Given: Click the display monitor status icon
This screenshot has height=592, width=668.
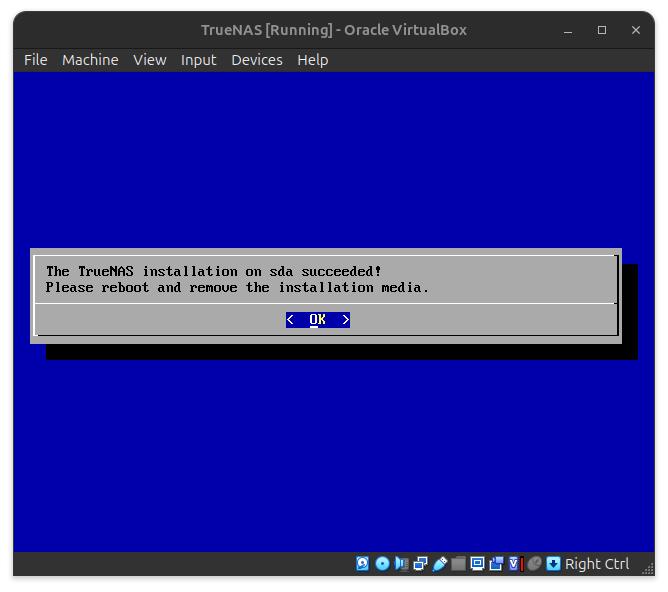Looking at the screenshot, I should [477, 564].
